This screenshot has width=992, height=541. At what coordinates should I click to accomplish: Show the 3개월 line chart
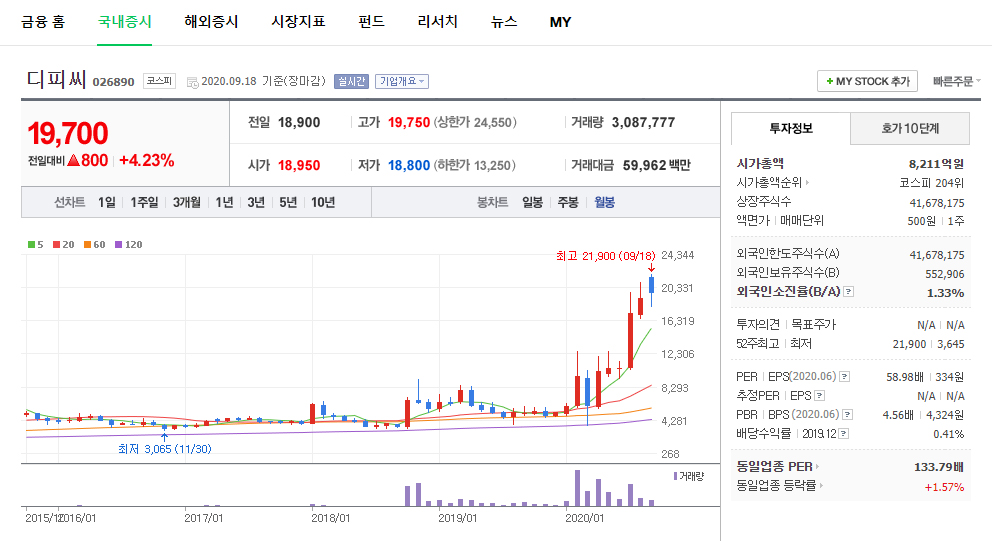(187, 202)
